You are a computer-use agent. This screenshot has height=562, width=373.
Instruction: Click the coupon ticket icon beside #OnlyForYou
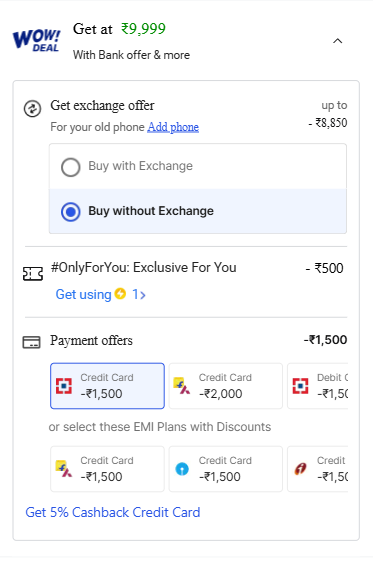33,274
